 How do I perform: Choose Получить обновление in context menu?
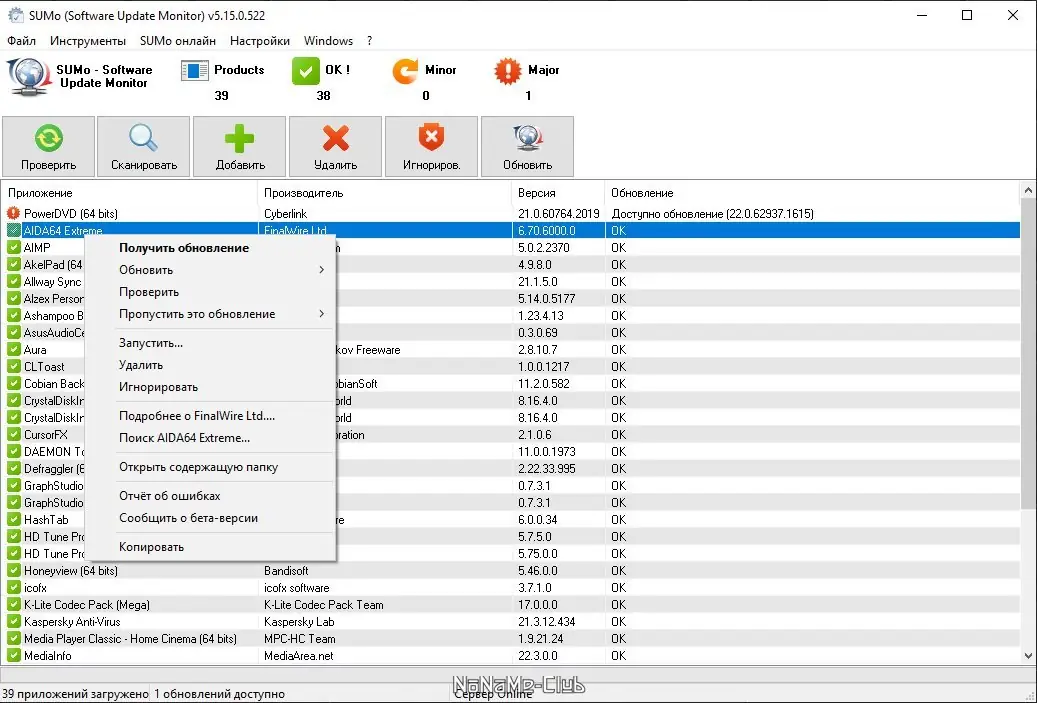tap(184, 248)
